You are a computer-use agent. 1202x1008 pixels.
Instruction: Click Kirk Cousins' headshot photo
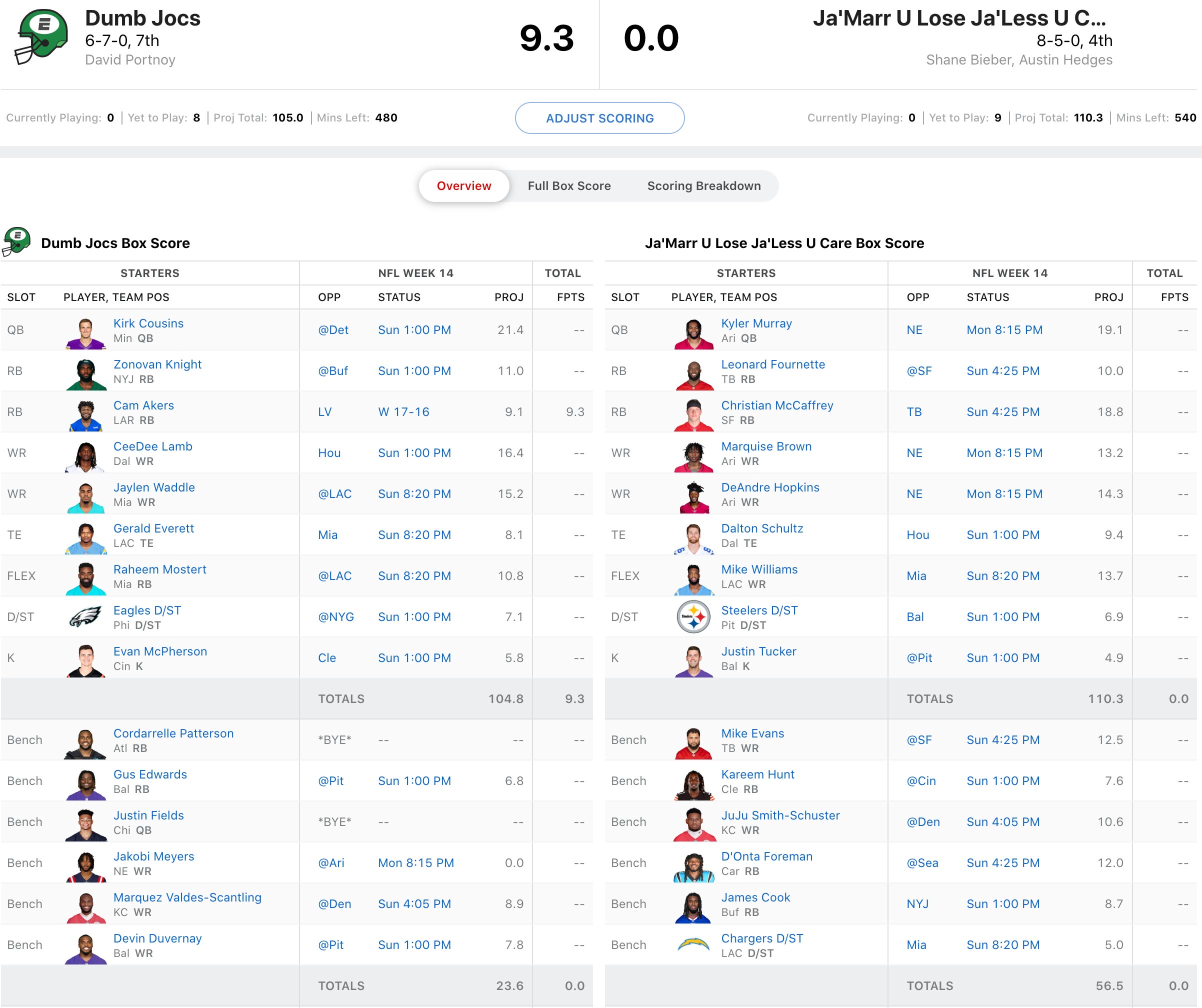(x=85, y=332)
